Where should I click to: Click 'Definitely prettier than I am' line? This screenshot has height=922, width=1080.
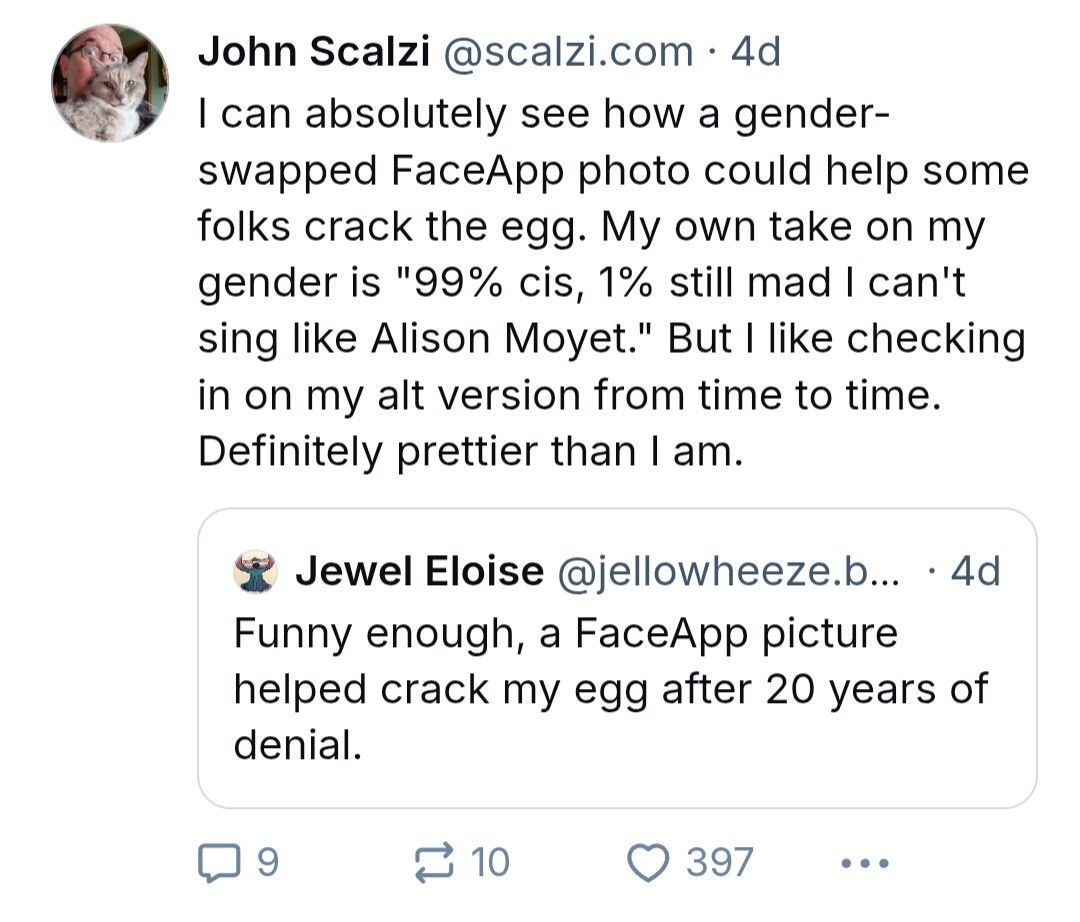click(x=471, y=452)
